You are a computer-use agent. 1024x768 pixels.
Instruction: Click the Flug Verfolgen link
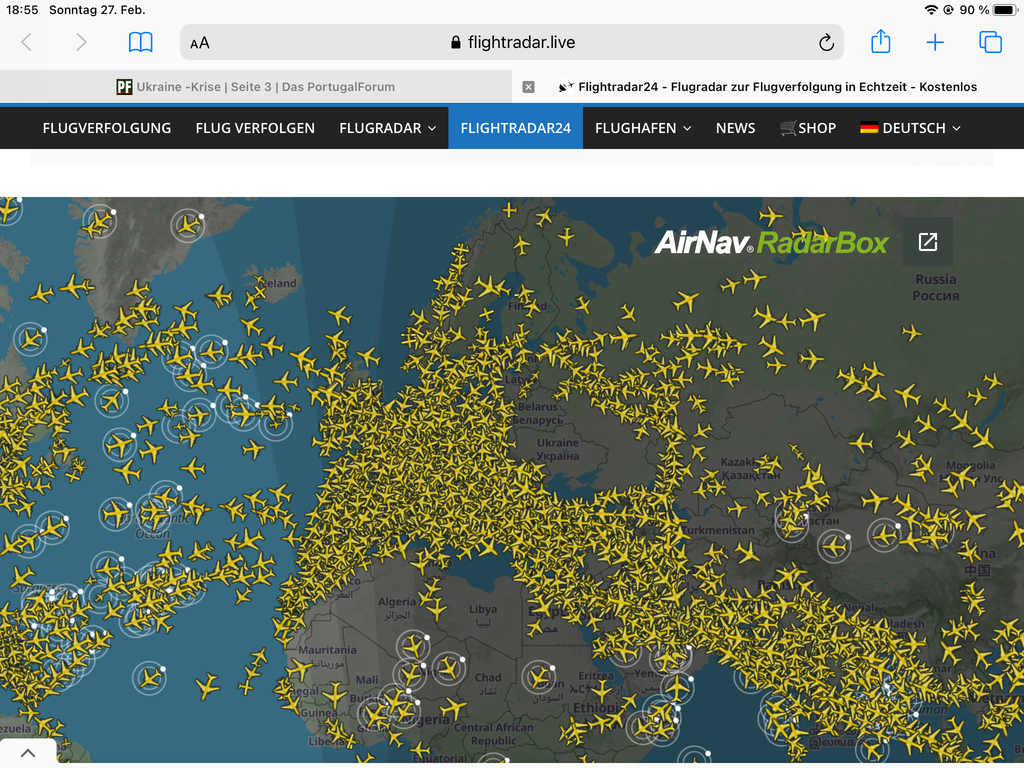[255, 128]
